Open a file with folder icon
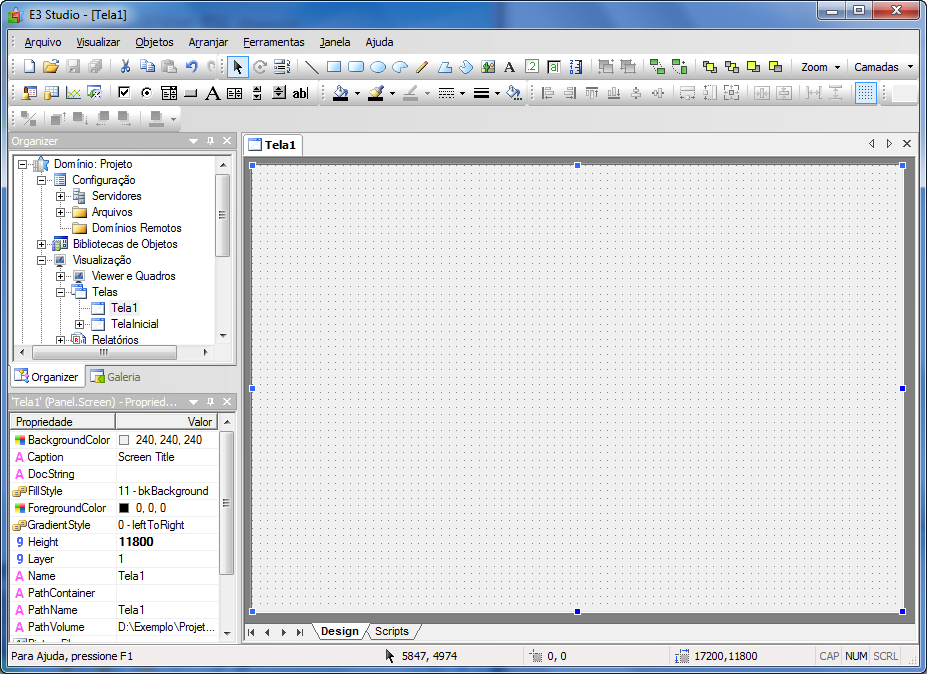Screen dimensions: 927x674 click(51, 67)
